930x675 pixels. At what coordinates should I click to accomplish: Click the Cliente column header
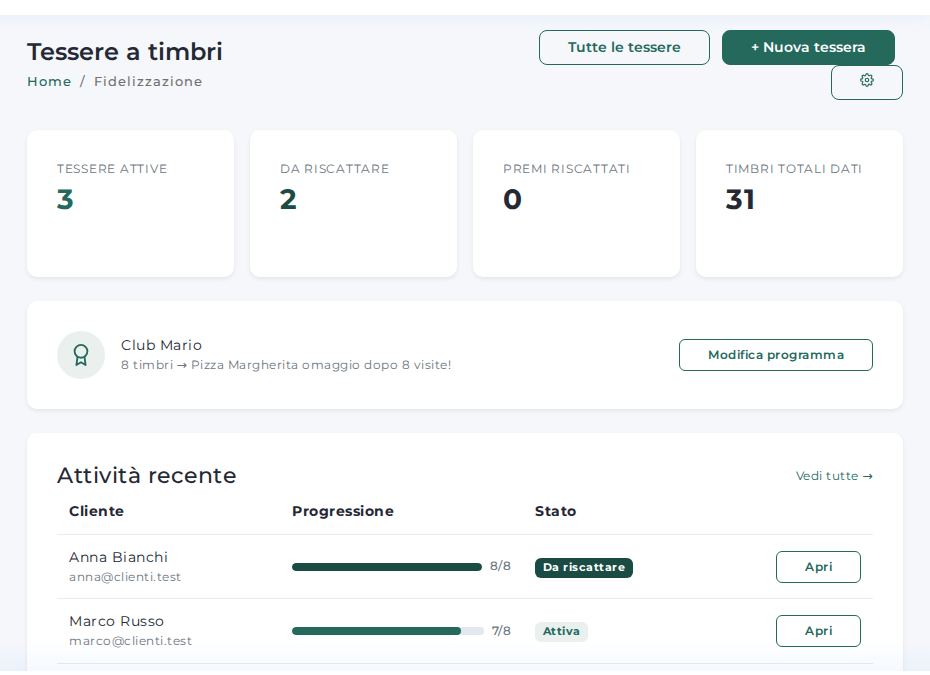click(97, 511)
